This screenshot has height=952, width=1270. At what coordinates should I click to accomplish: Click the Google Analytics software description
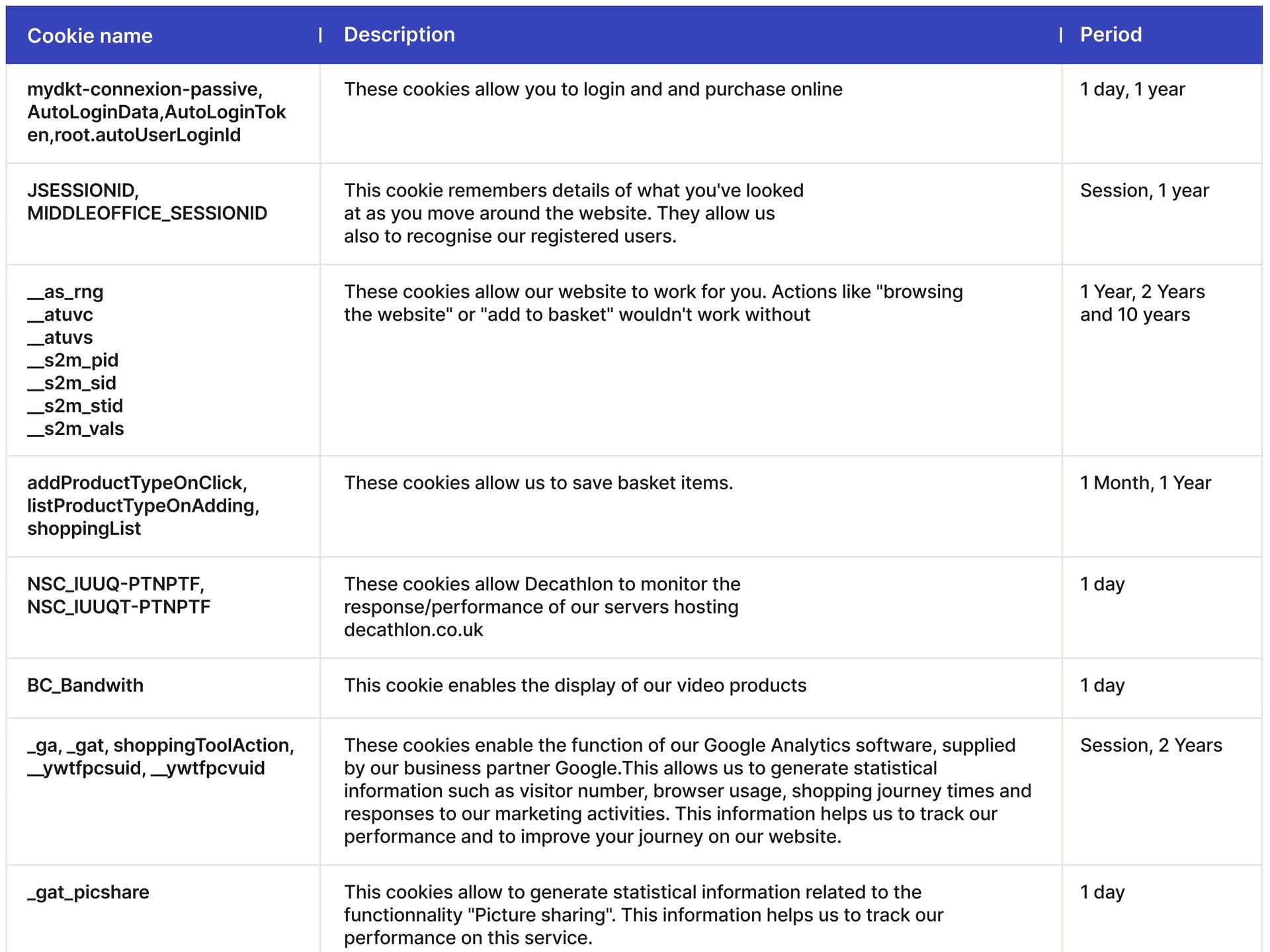[688, 791]
